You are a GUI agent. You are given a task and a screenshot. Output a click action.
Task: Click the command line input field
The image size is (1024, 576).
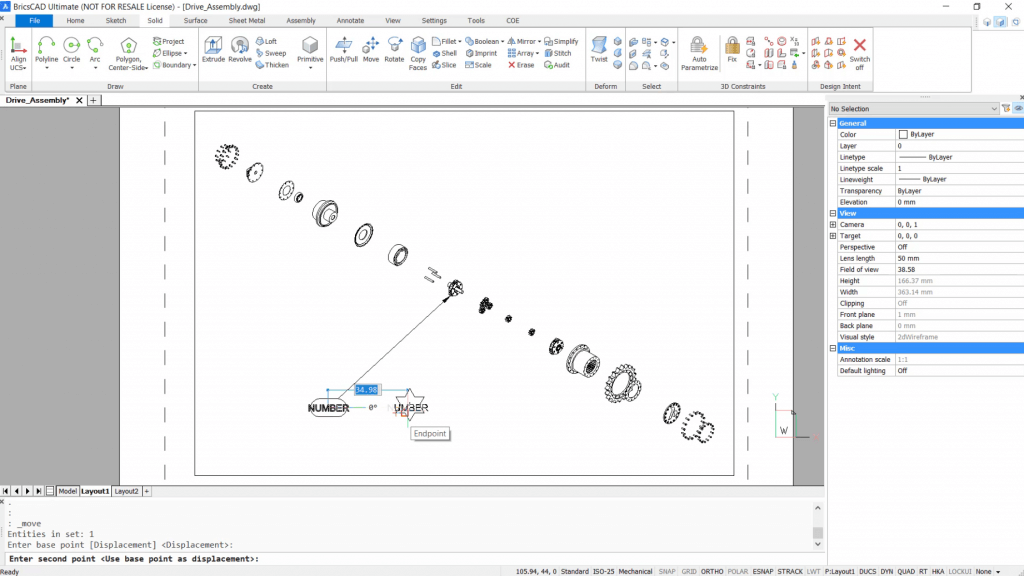(413, 559)
